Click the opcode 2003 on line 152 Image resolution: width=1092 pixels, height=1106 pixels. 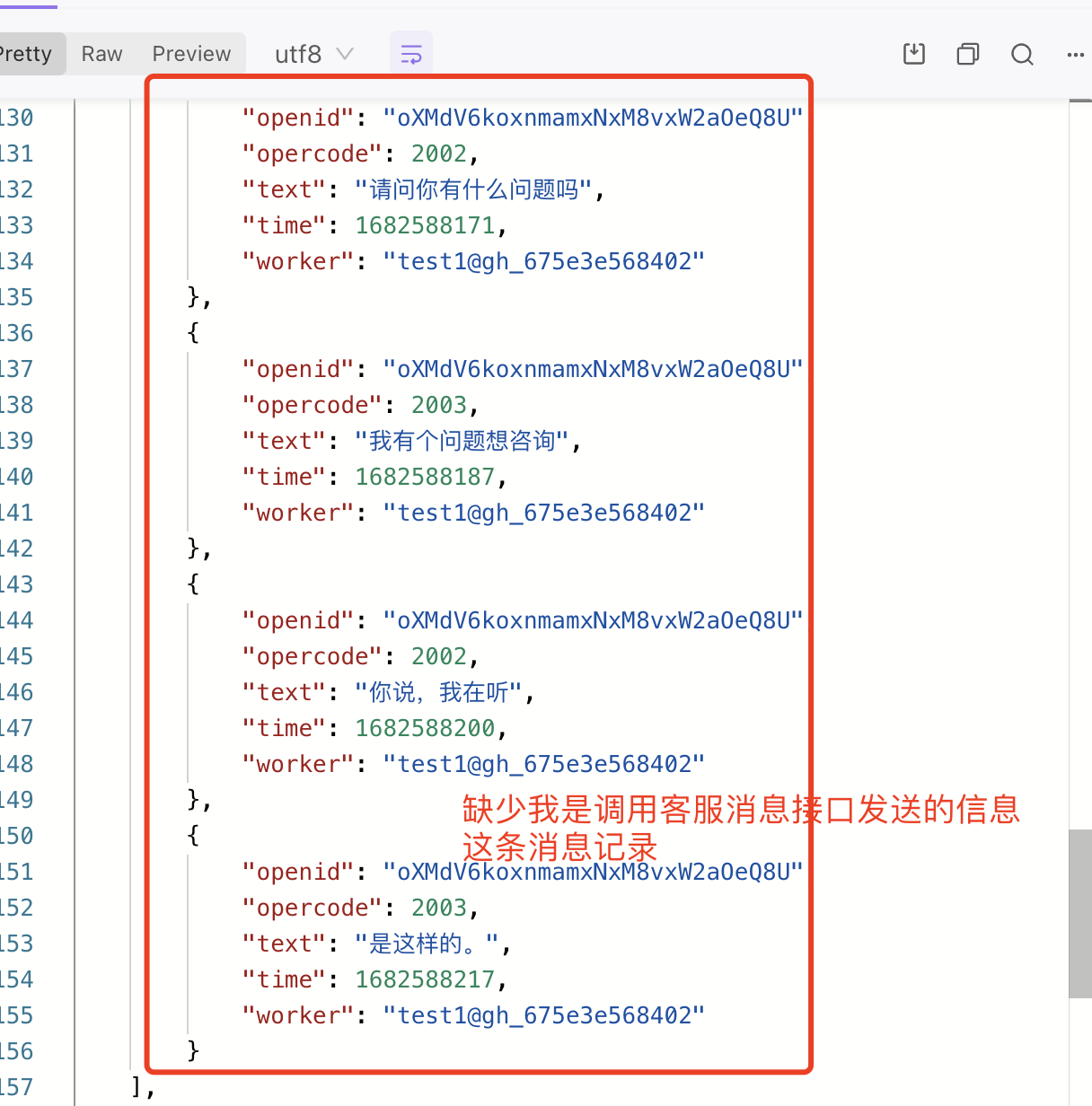(439, 908)
